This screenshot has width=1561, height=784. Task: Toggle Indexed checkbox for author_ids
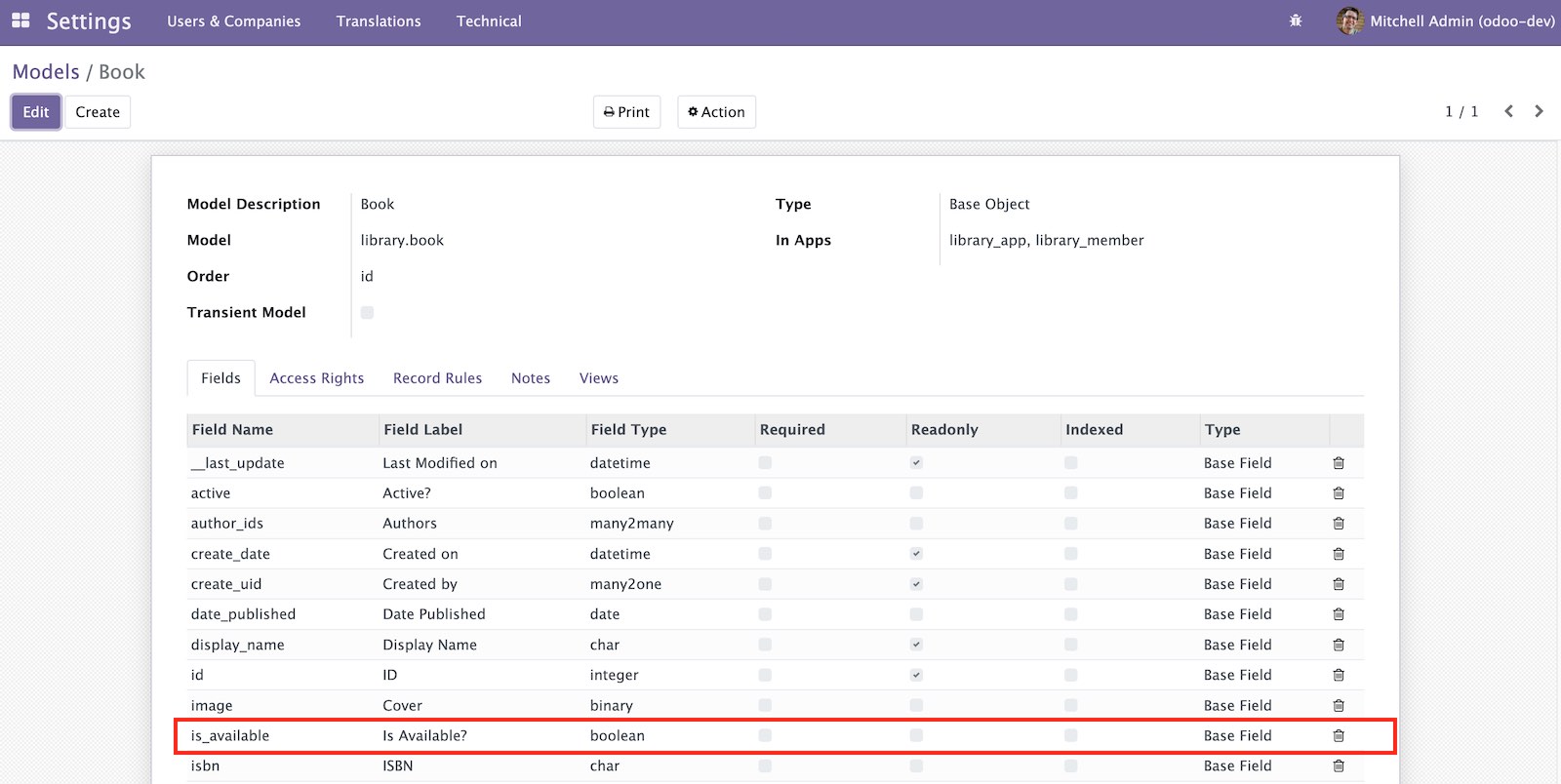1071,524
